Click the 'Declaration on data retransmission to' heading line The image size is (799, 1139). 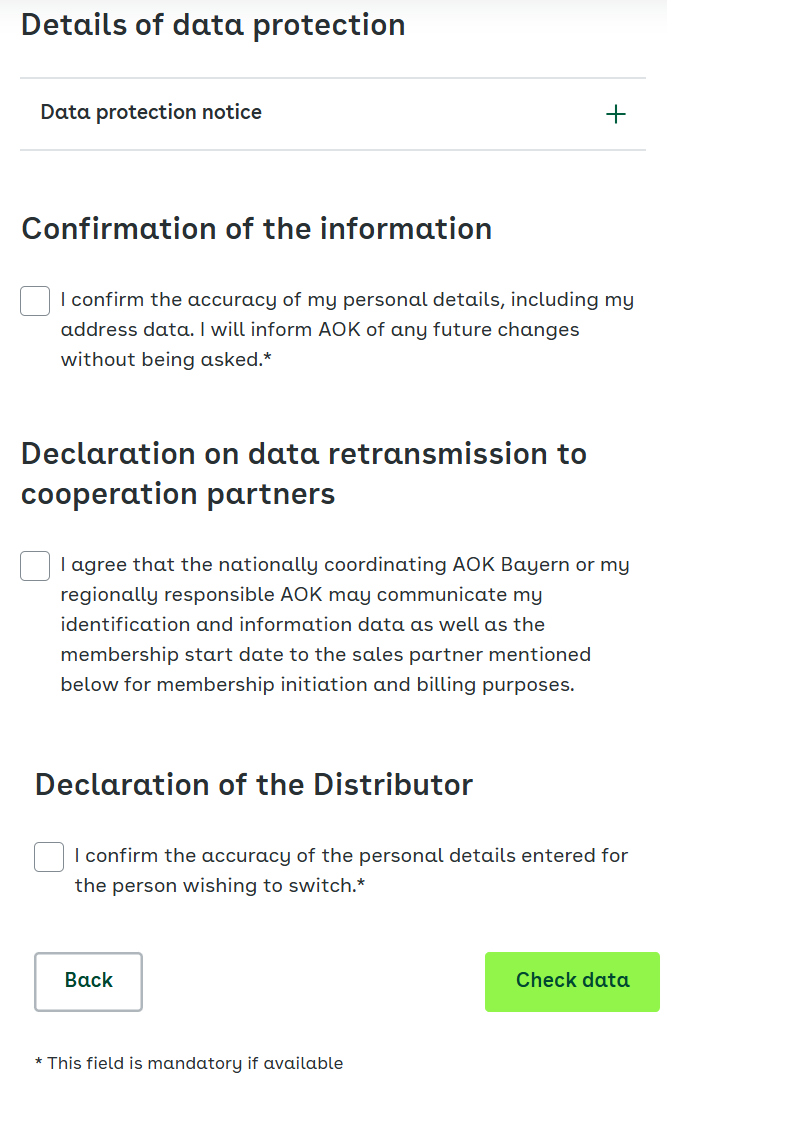click(304, 454)
